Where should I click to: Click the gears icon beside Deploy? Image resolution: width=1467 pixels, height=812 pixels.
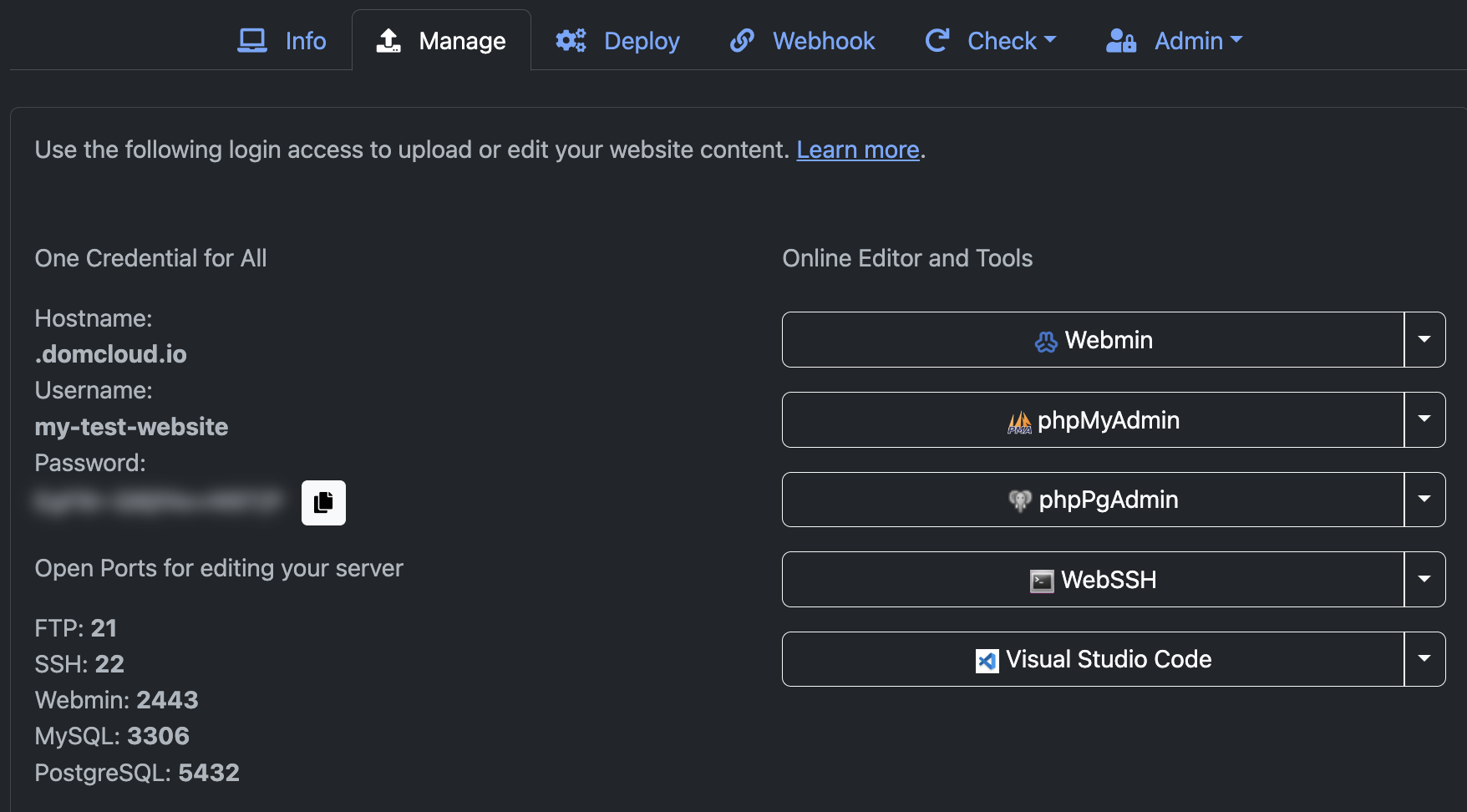571,40
